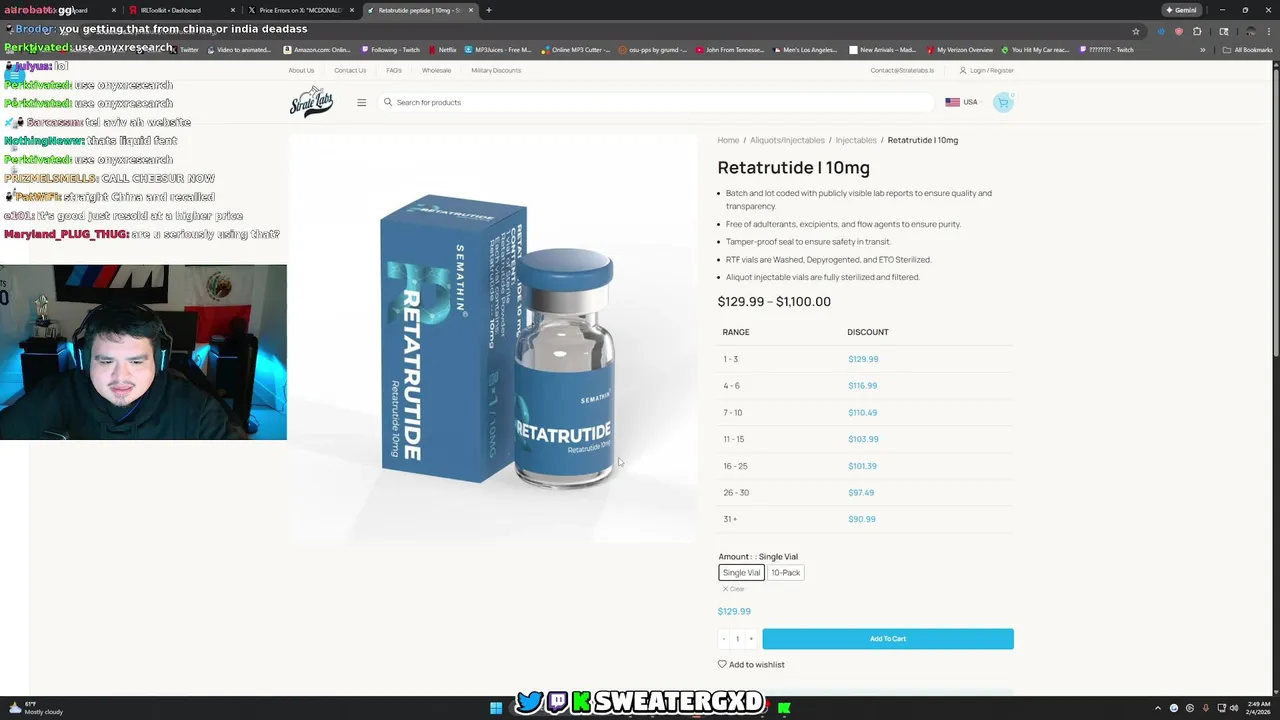Open the Following - Twitch bookmark
The height and width of the screenshot is (720, 1280).
click(391, 50)
